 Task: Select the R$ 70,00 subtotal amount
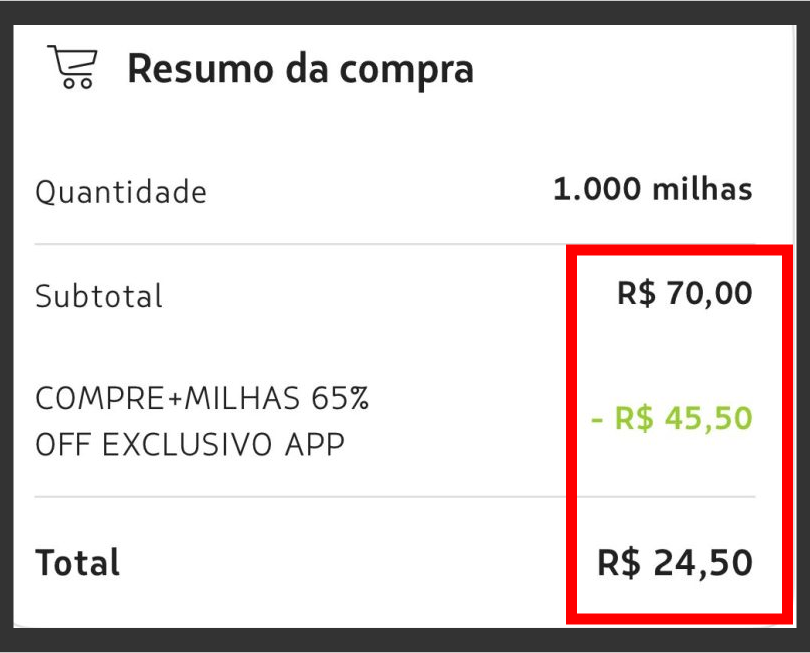click(684, 294)
